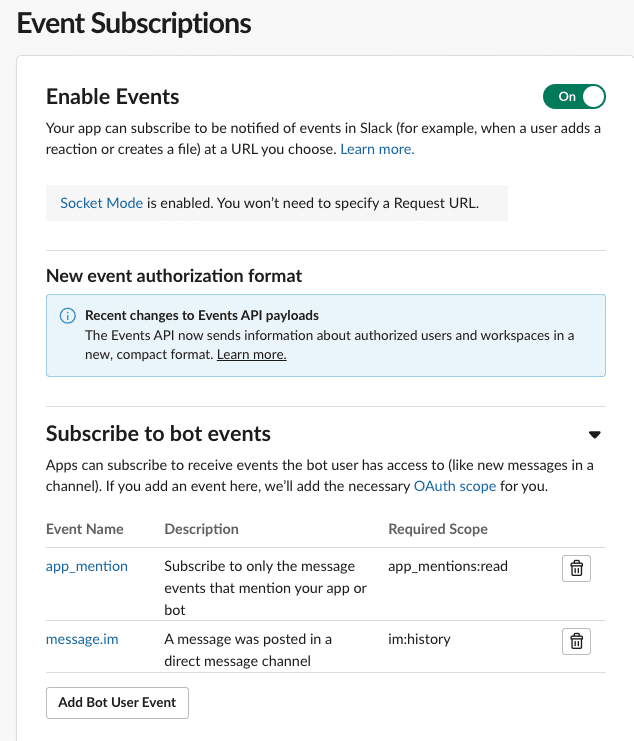Viewport: 634px width, 741px height.
Task: Select the app_mentions:read scope text
Action: pos(448,566)
